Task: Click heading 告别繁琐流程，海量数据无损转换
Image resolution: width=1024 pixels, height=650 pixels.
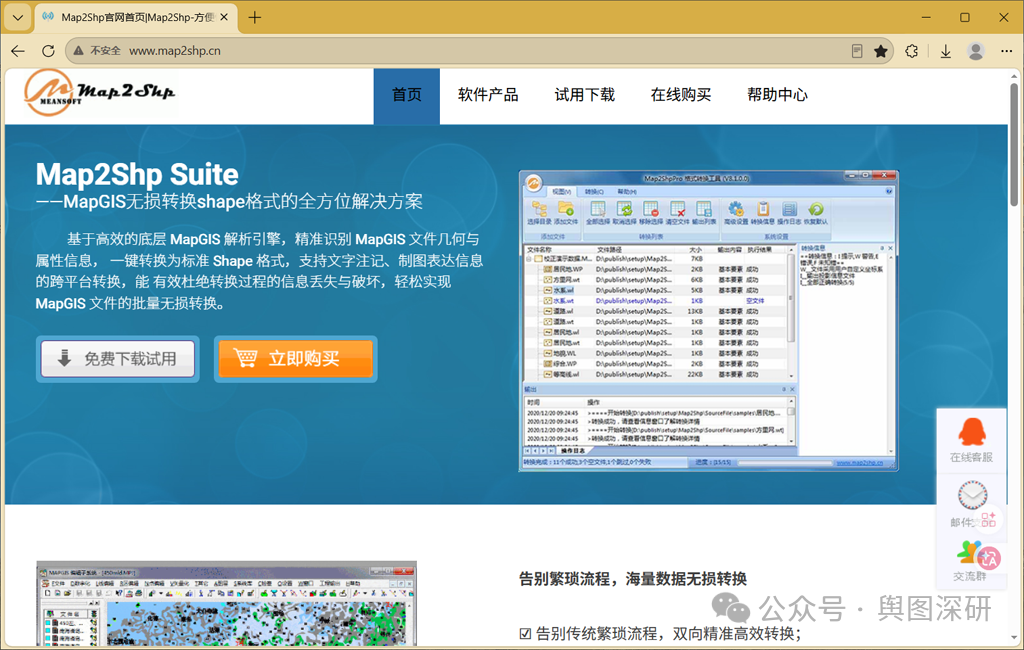Action: click(x=633, y=579)
